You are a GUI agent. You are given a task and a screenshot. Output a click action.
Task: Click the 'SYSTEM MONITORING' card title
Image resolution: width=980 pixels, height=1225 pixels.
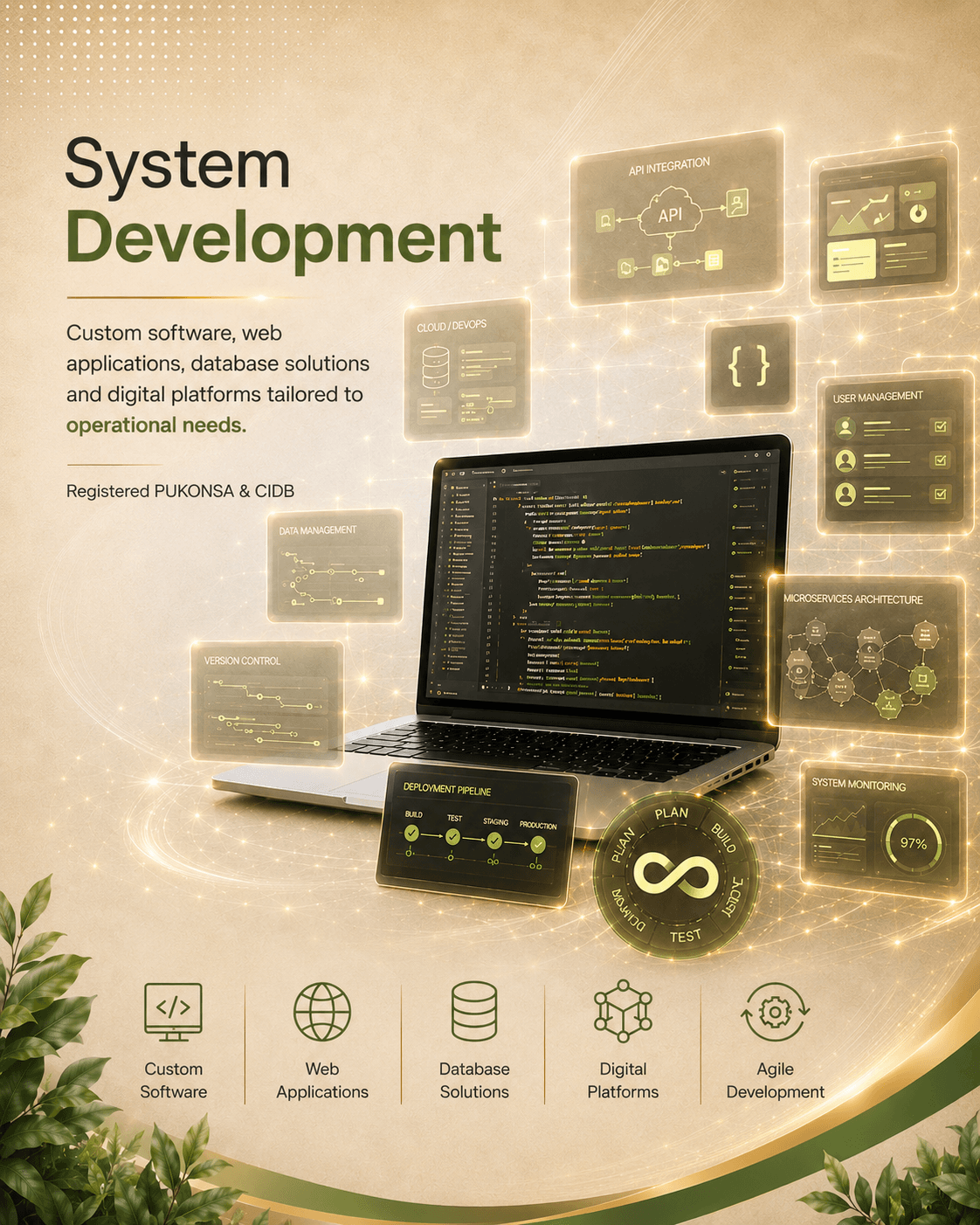(859, 785)
